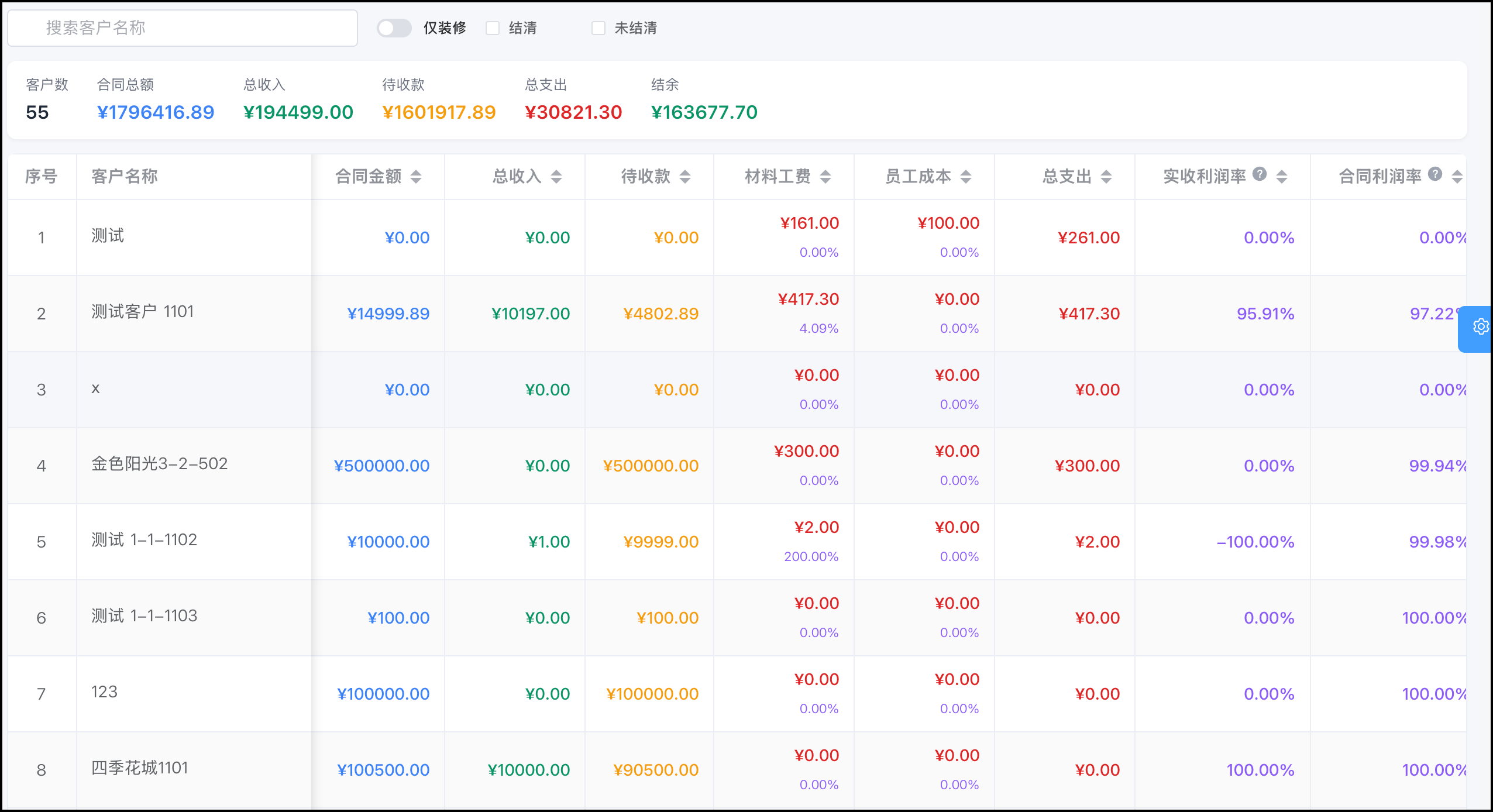The width and height of the screenshot is (1493, 812).
Task: Click material cost ¥300.00 cell
Action: click(807, 452)
